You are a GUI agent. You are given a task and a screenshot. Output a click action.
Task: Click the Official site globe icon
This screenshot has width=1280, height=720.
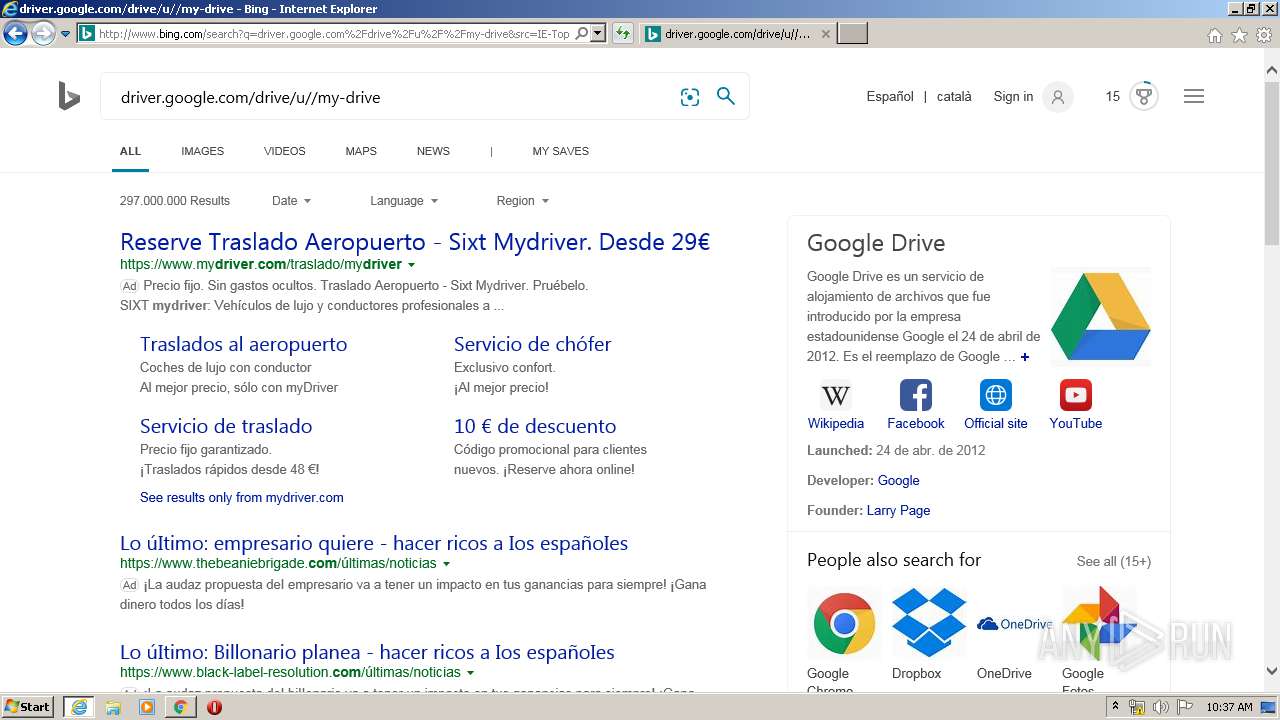(996, 395)
